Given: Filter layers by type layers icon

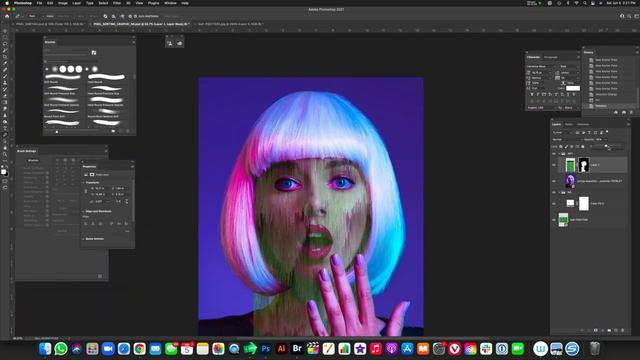Looking at the screenshot, I should pyautogui.click(x=589, y=132).
